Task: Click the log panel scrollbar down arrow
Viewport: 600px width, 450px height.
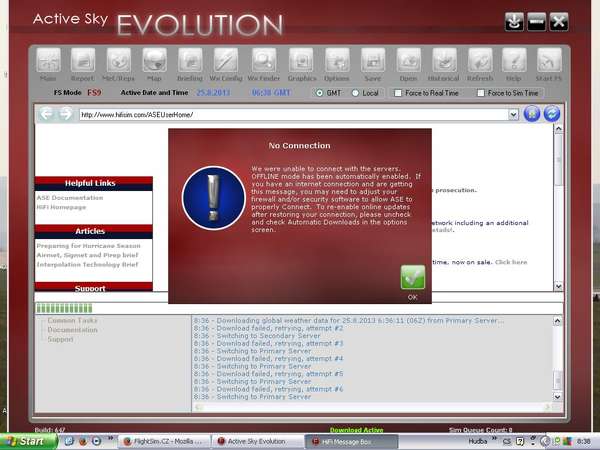Action: [558, 397]
